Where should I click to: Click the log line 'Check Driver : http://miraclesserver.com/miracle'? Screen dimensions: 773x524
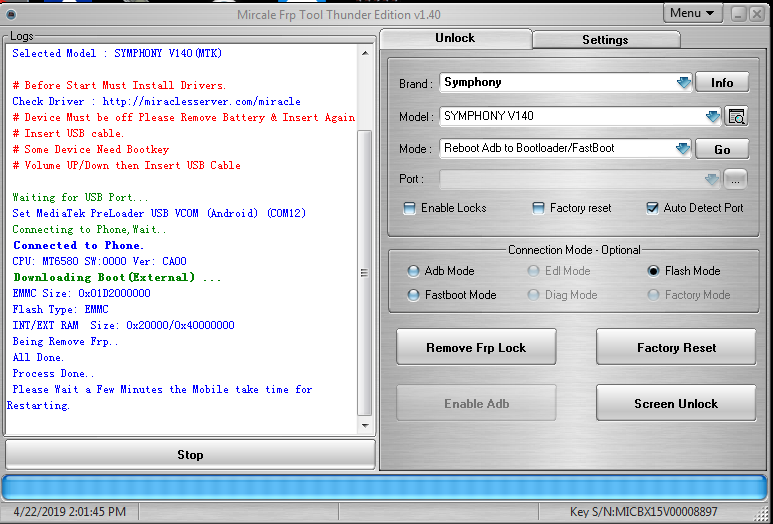(x=156, y=102)
